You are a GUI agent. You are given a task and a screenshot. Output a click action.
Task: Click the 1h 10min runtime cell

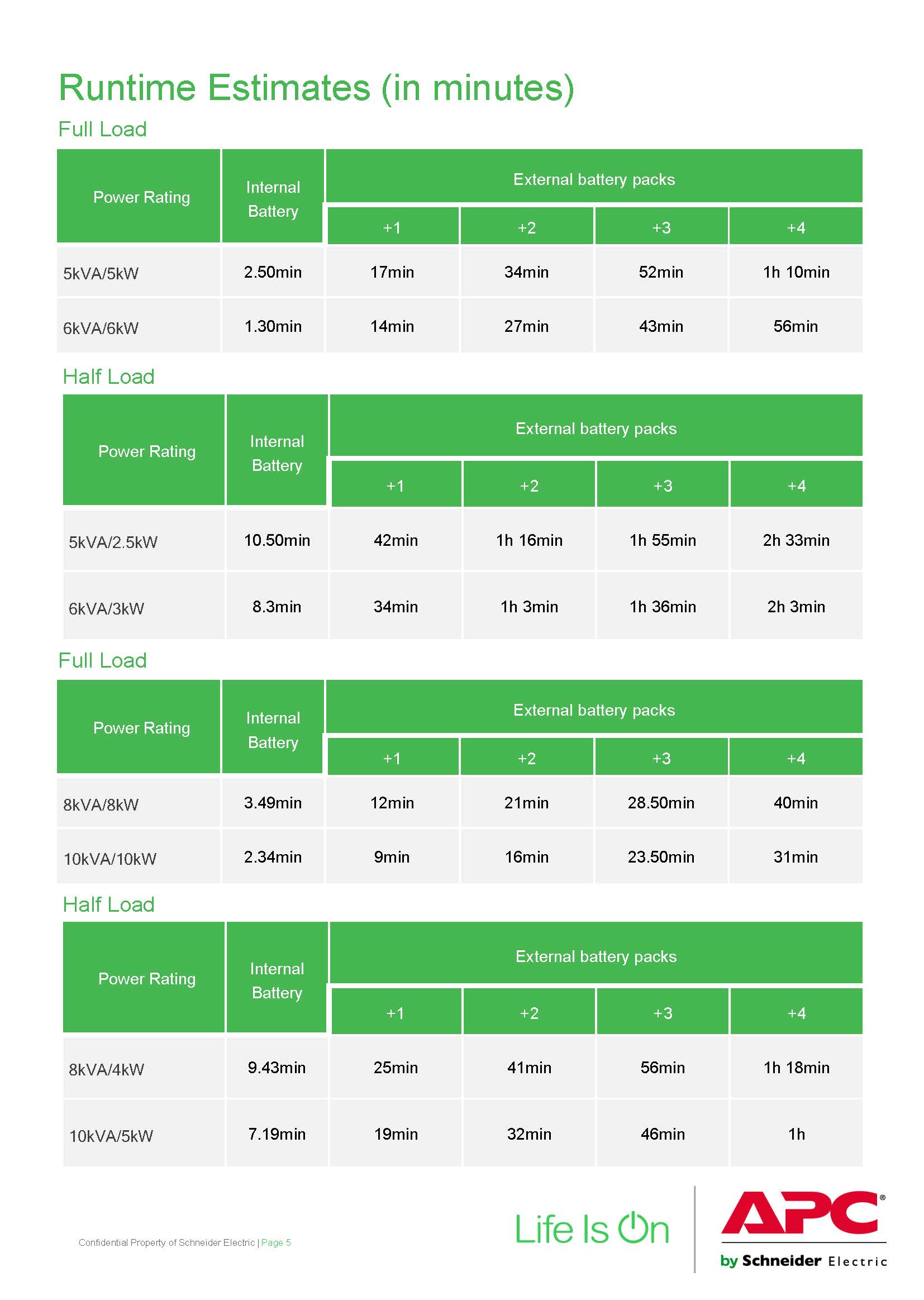796,272
